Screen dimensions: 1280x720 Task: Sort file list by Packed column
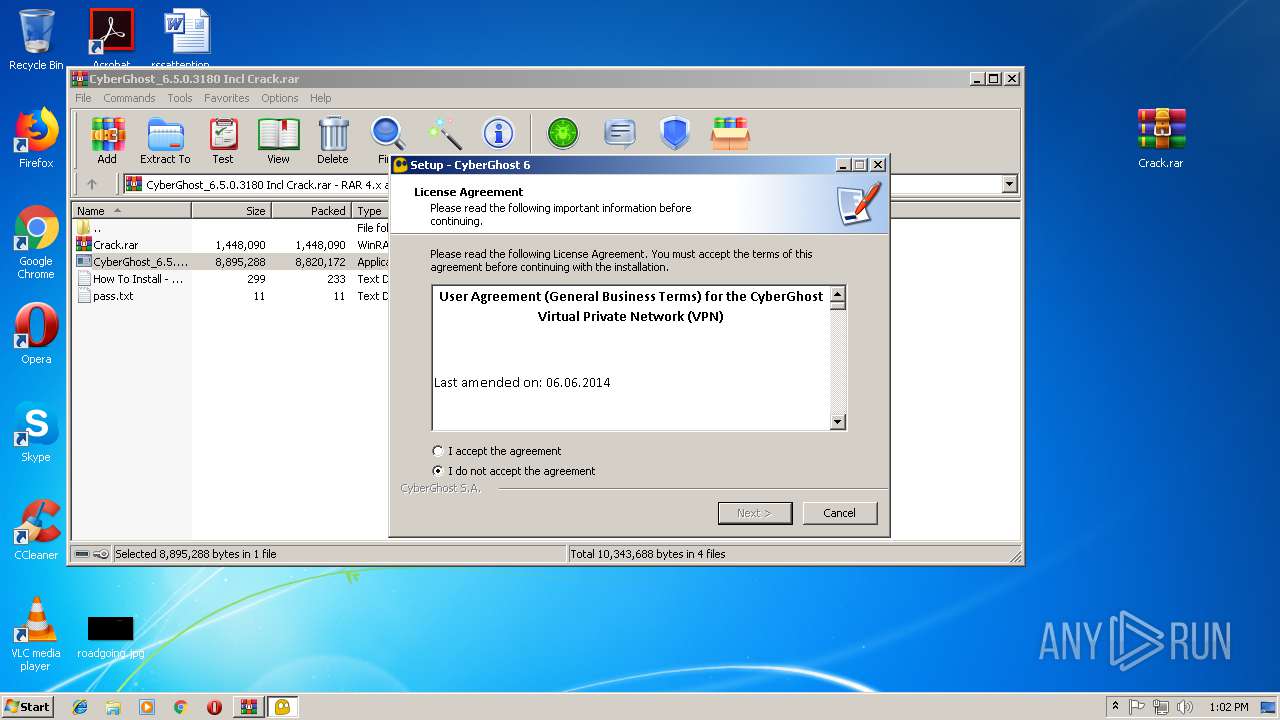[311, 211]
